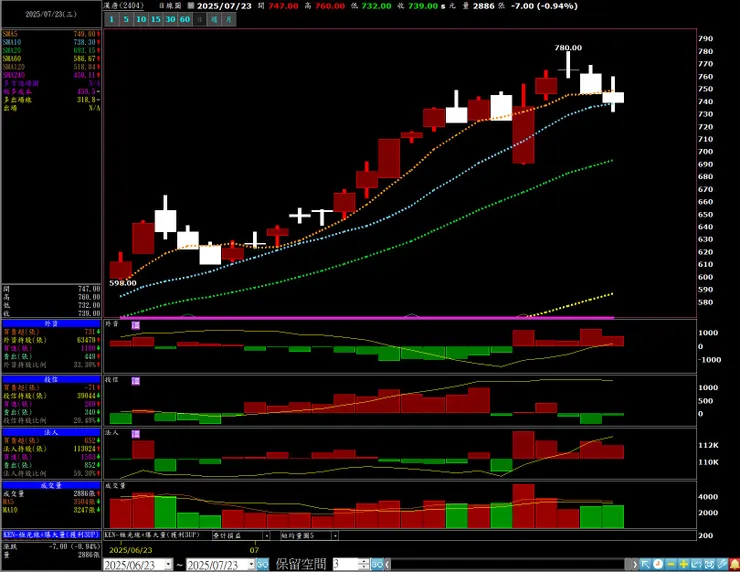Click the pointer arrow tool icon
The image size is (740, 572).
click(x=646, y=564)
